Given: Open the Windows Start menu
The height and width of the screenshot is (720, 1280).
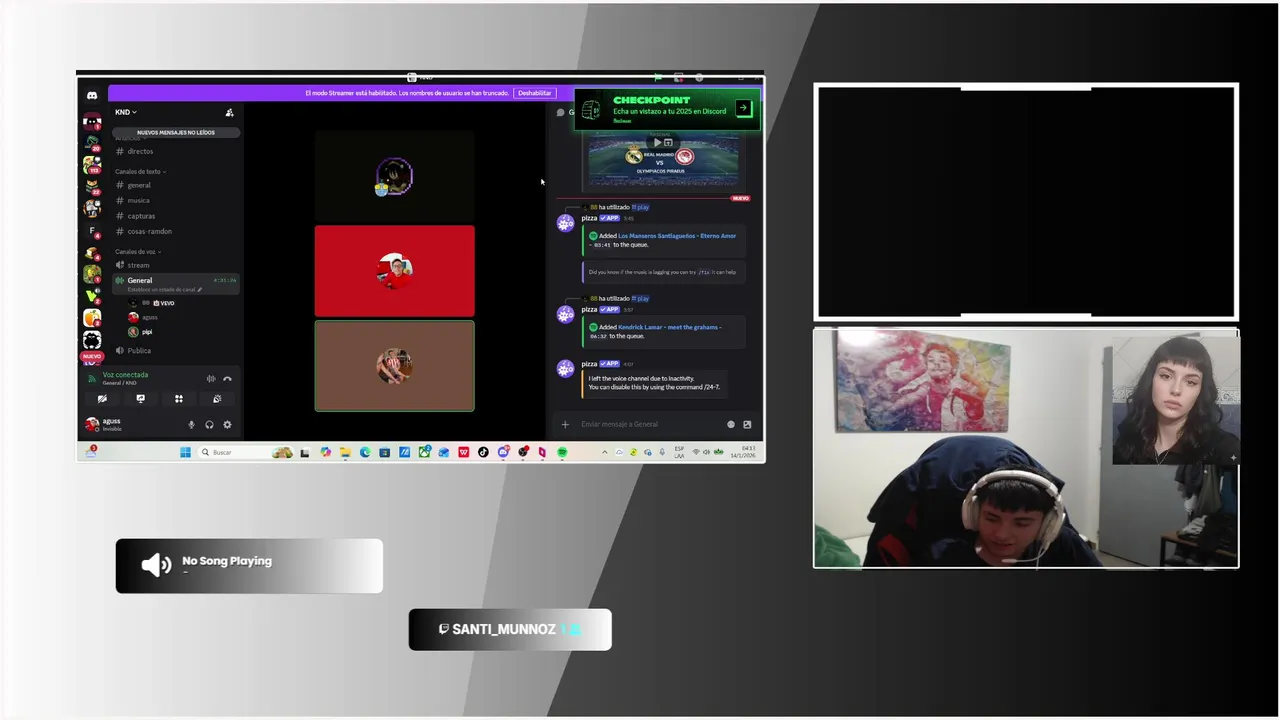Looking at the screenshot, I should pyautogui.click(x=185, y=452).
